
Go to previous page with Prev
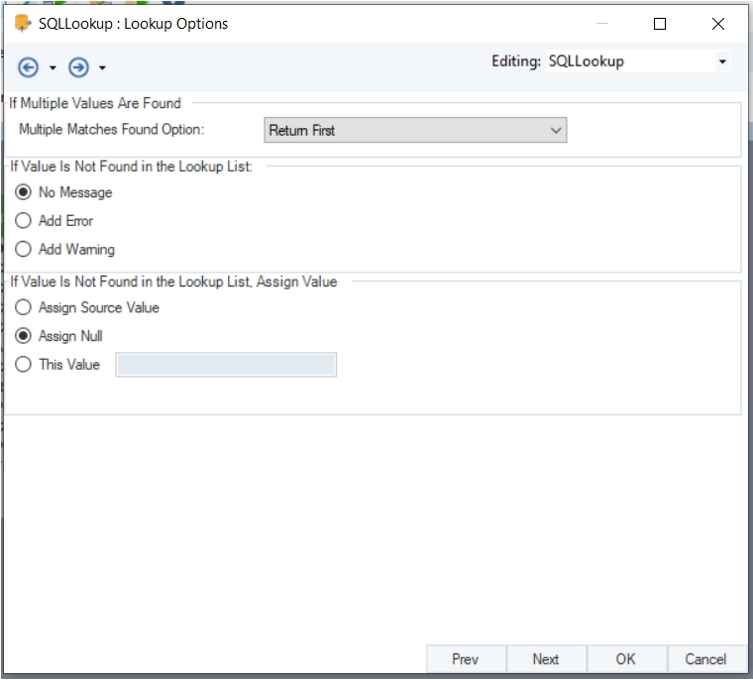465,659
